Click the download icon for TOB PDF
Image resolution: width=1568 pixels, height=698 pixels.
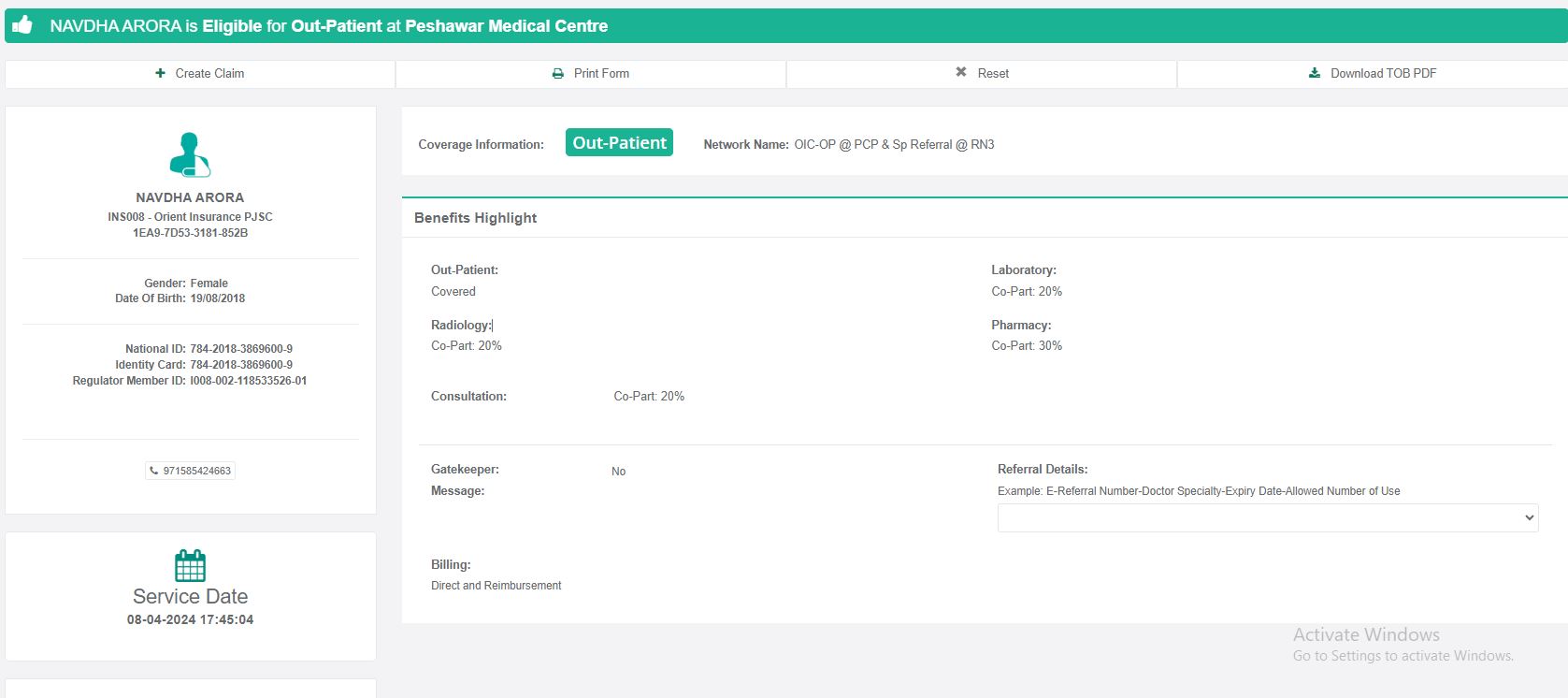(1315, 73)
